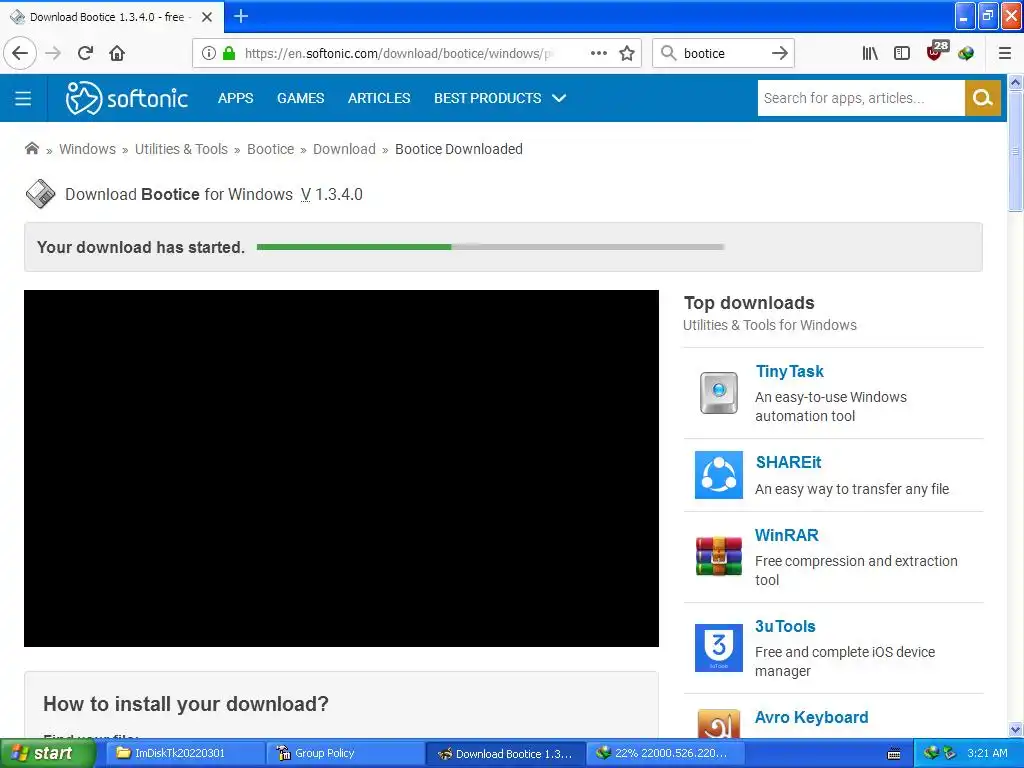Screen dimensions: 1024x768
Task: Click the system tray clock 3:21 AM
Action: pos(987,753)
